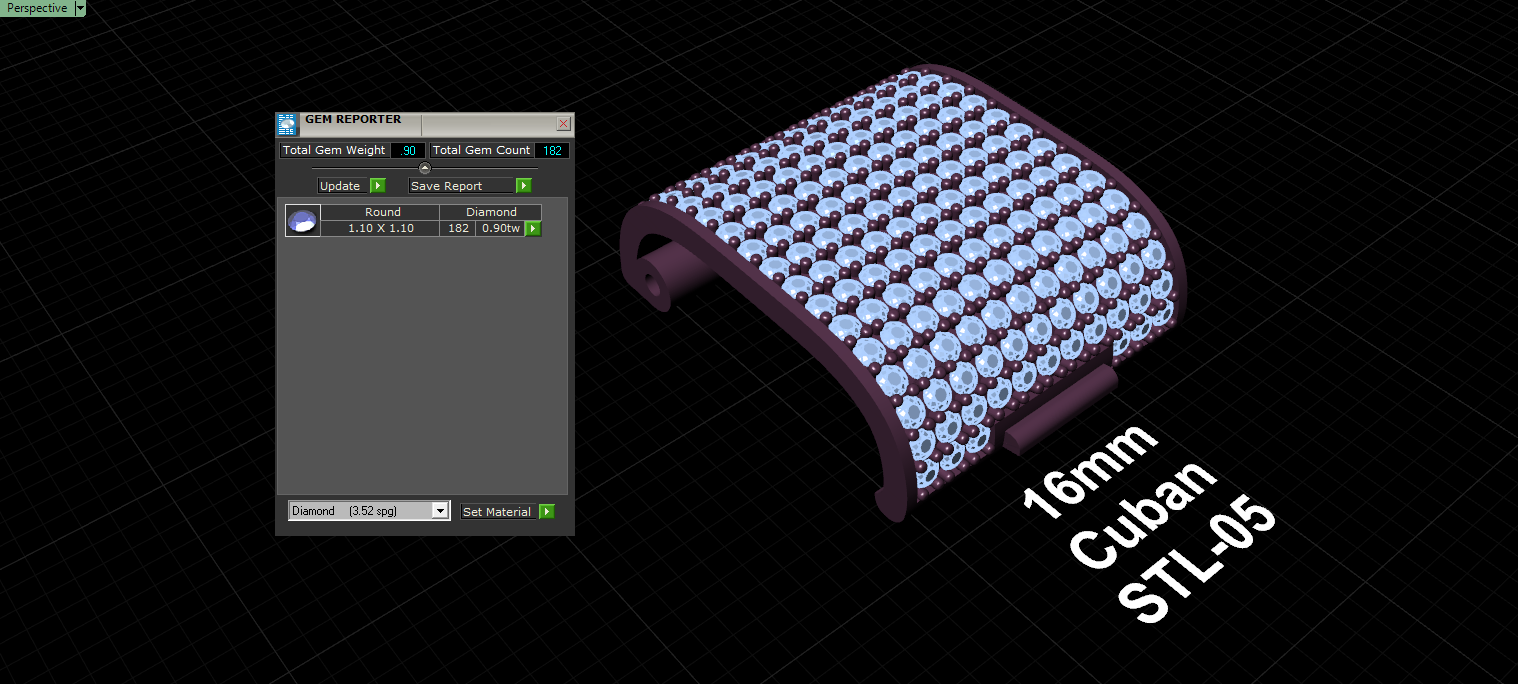Image resolution: width=1518 pixels, height=684 pixels.
Task: Click the Perspective viewport label
Action: (37, 8)
